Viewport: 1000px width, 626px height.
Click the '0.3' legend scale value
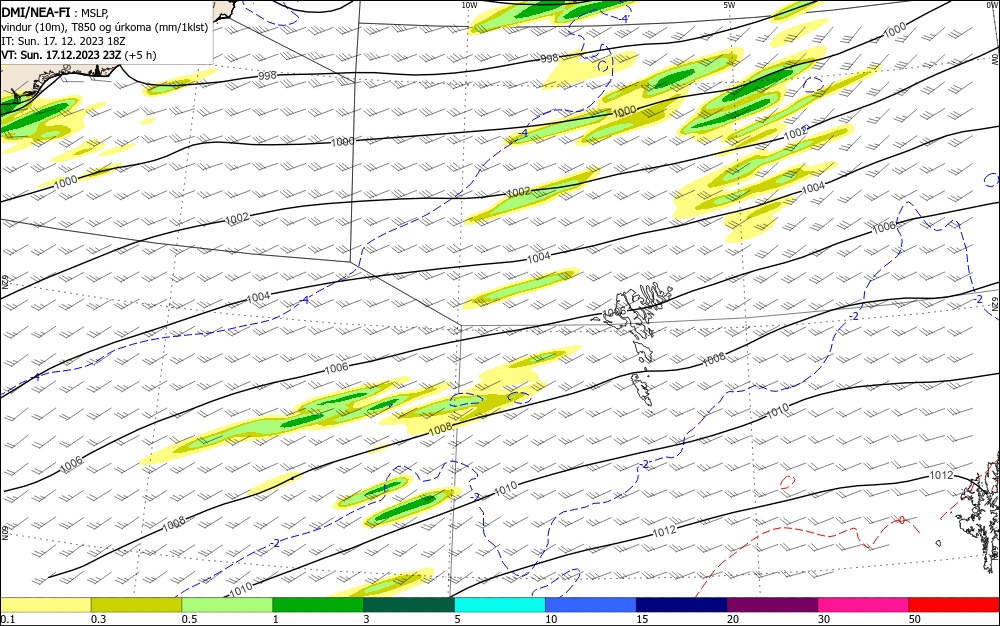[x=98, y=620]
